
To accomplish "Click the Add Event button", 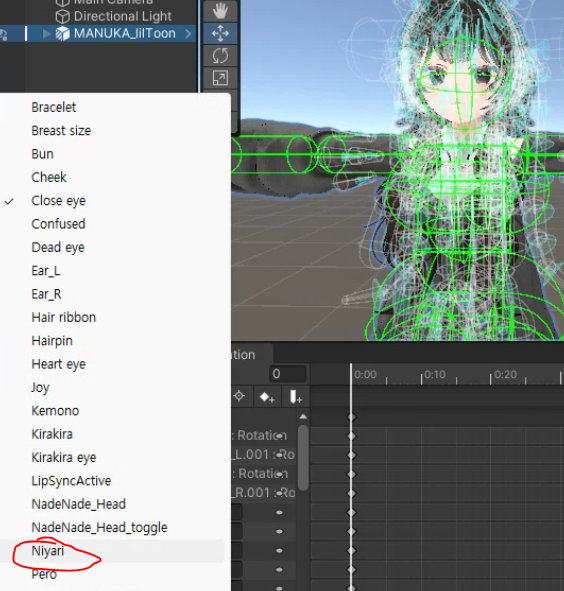I will [295, 397].
